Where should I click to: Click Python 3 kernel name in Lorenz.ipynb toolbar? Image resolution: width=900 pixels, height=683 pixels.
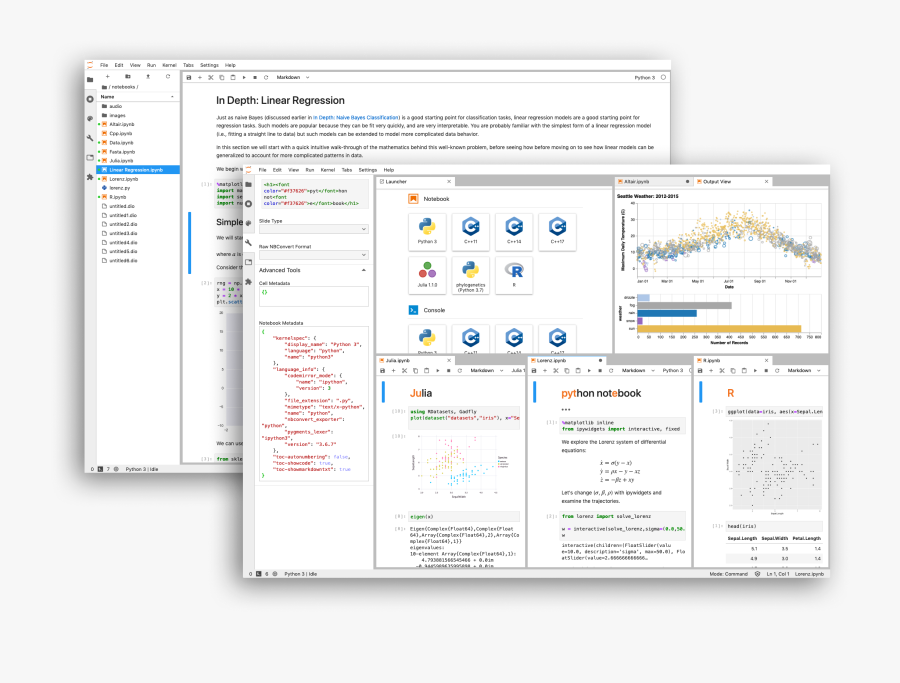[x=673, y=371]
